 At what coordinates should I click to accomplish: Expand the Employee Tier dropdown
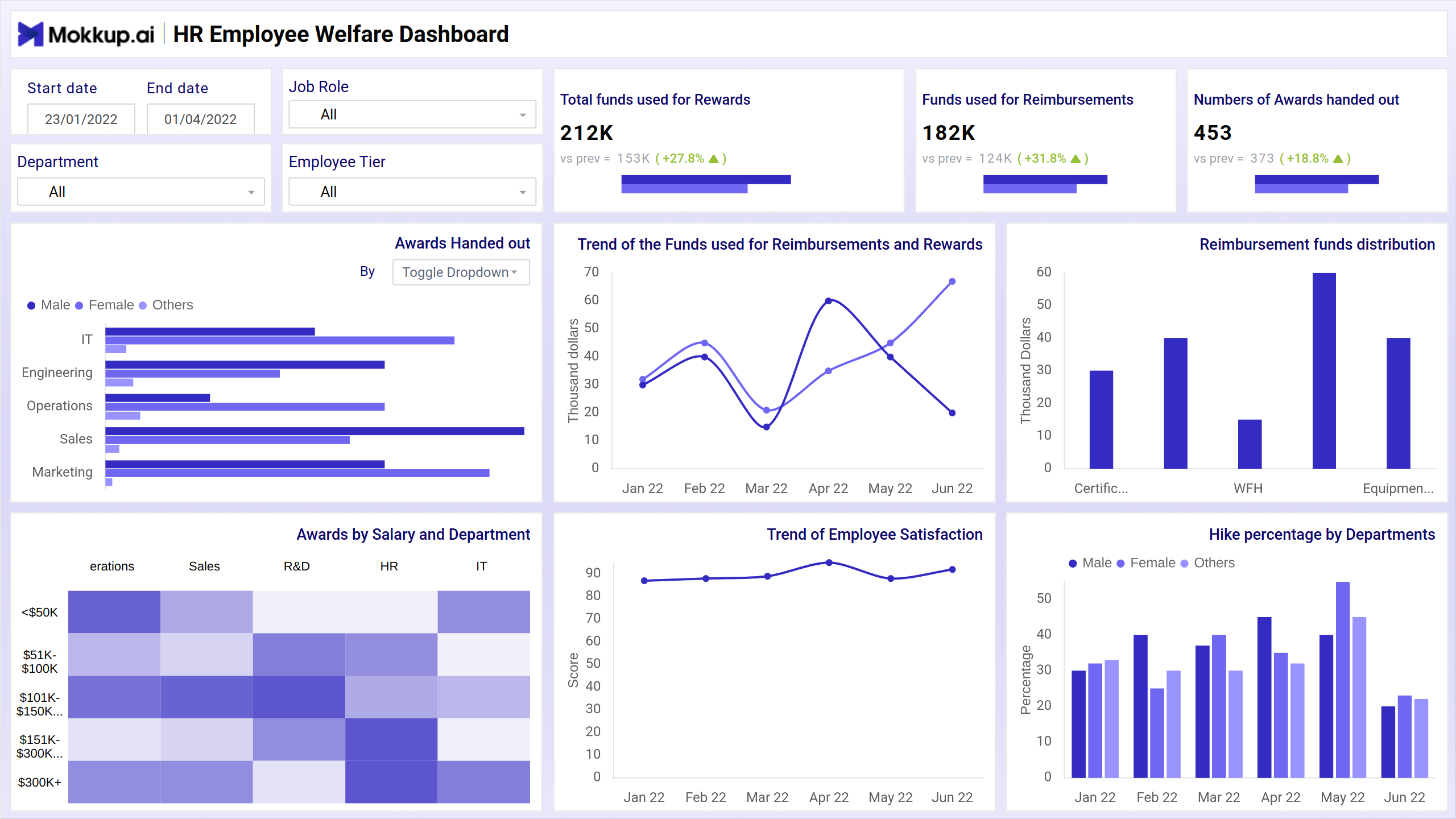point(412,192)
